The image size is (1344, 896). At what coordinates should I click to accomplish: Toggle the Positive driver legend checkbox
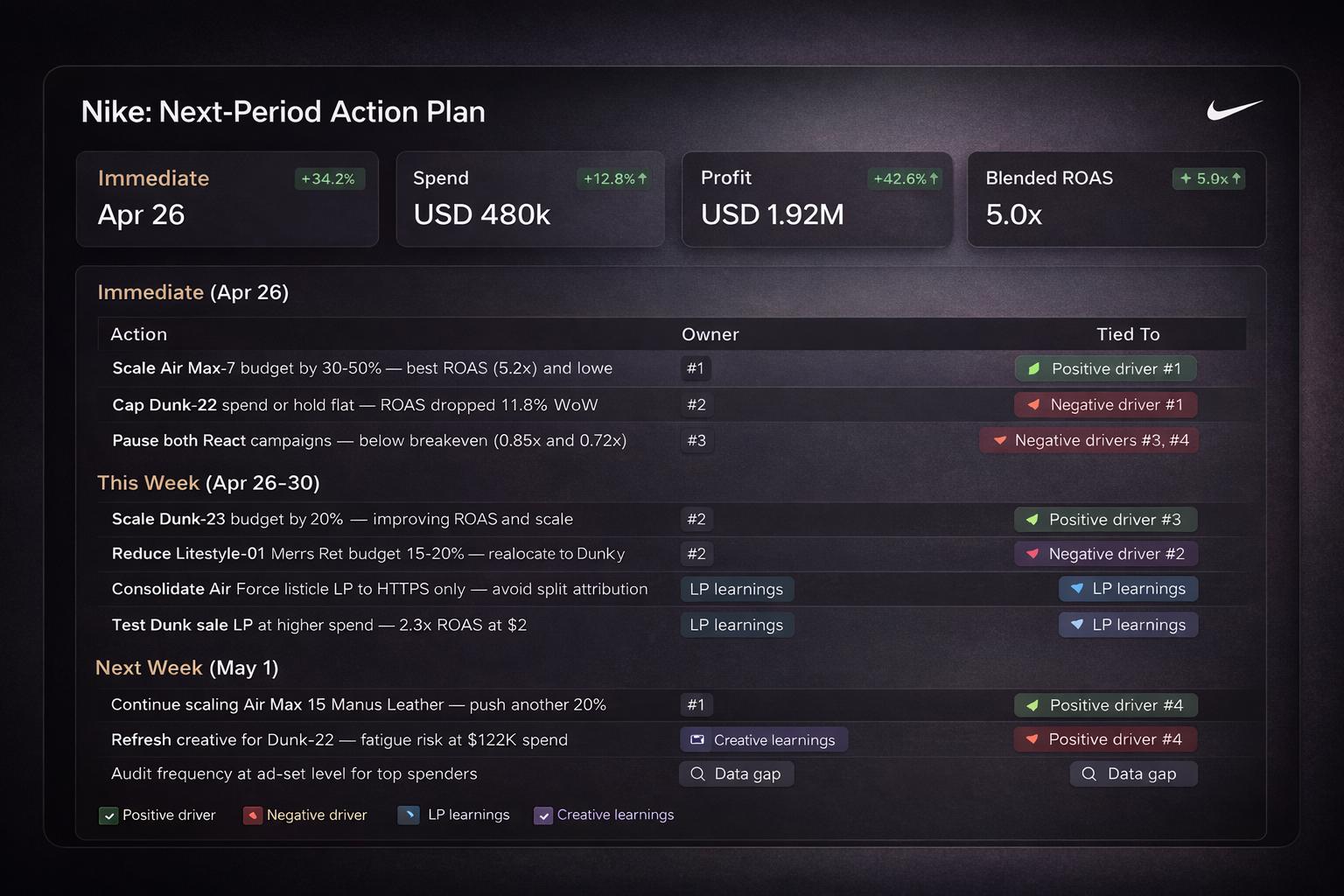[x=108, y=815]
